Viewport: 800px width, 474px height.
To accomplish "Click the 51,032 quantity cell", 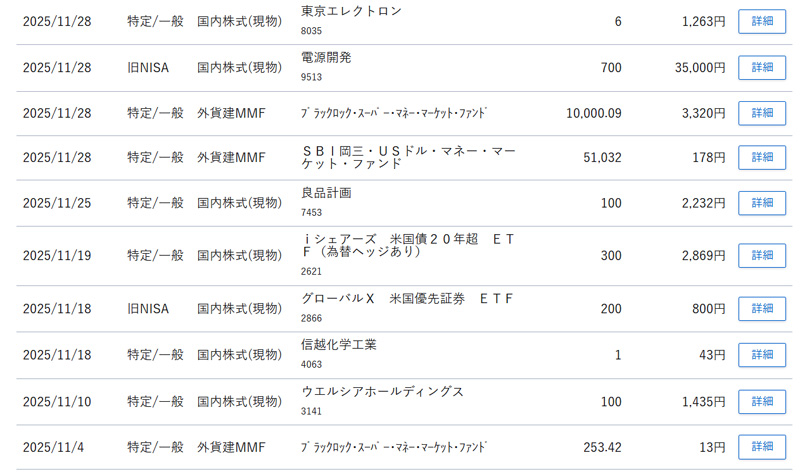I will point(601,158).
